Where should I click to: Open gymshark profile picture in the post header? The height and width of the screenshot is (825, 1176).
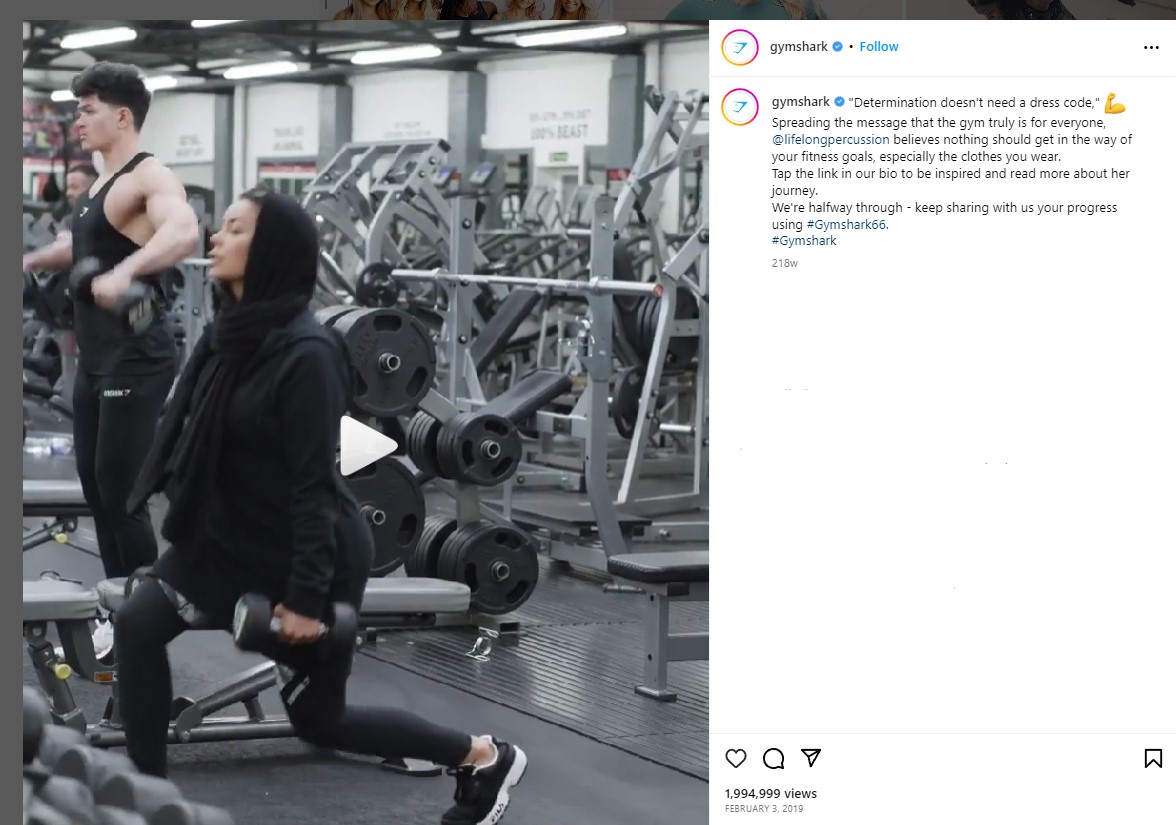(x=740, y=47)
